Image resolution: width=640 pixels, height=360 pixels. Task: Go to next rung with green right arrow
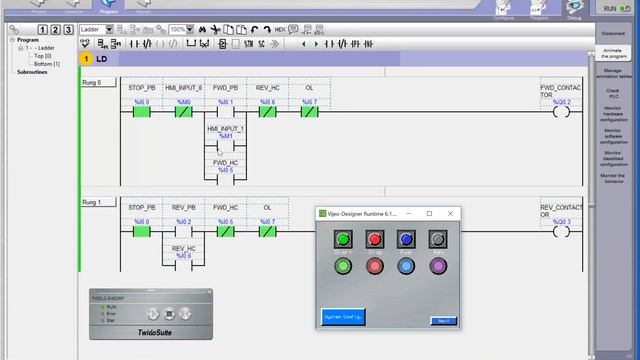coord(316,44)
